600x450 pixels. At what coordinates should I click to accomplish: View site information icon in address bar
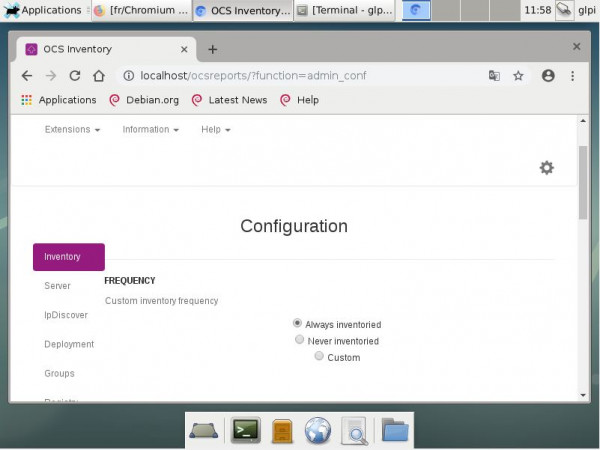129,76
